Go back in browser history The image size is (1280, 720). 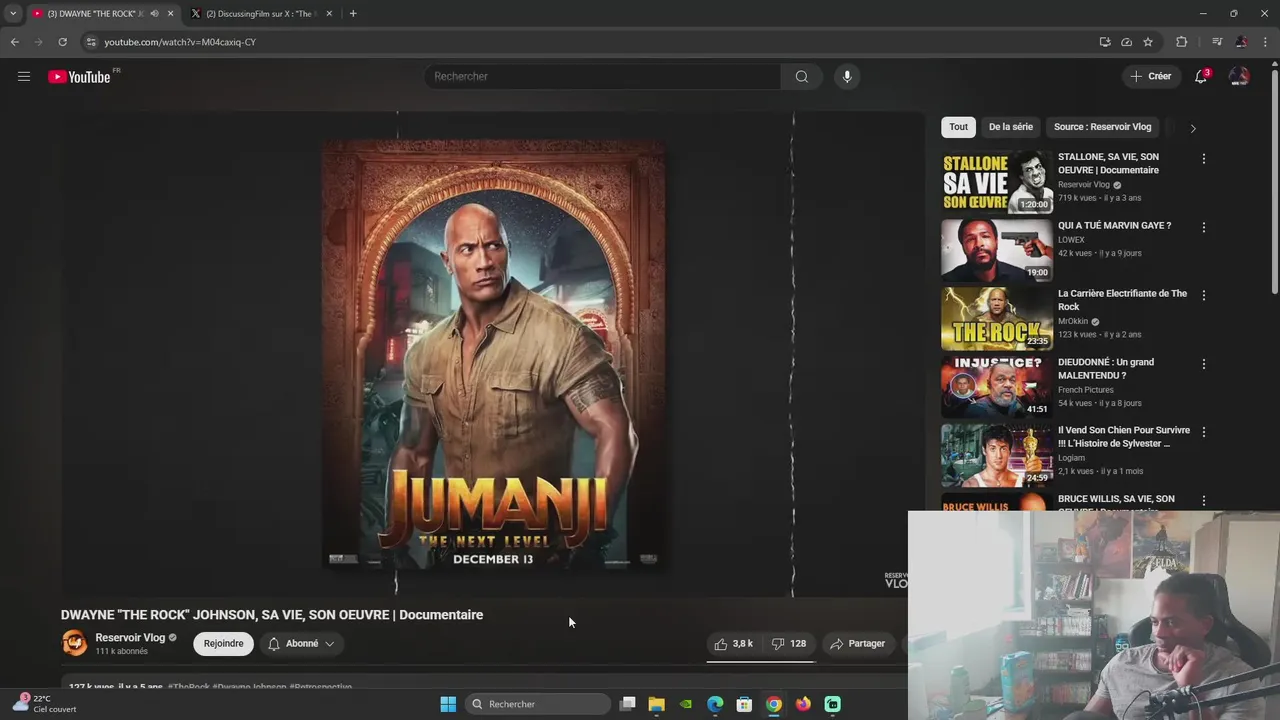[x=14, y=42]
